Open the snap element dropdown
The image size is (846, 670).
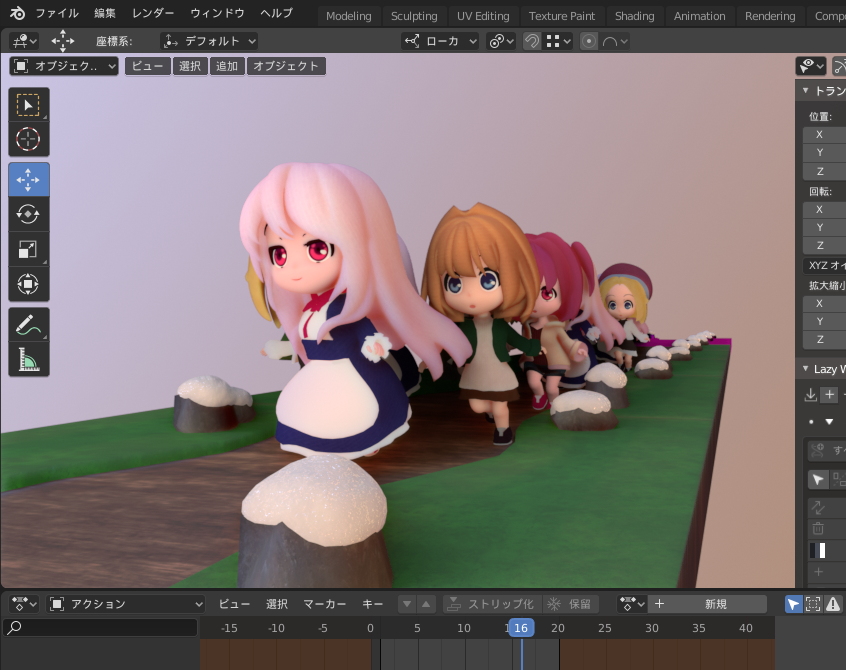click(559, 41)
